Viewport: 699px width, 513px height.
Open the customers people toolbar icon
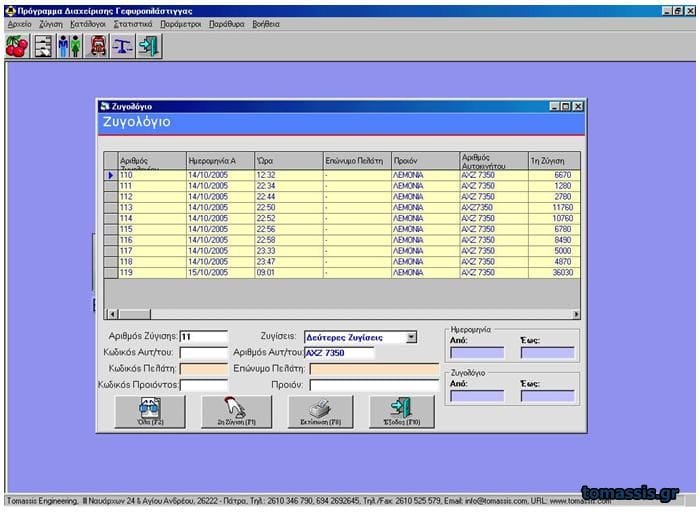coord(69,46)
